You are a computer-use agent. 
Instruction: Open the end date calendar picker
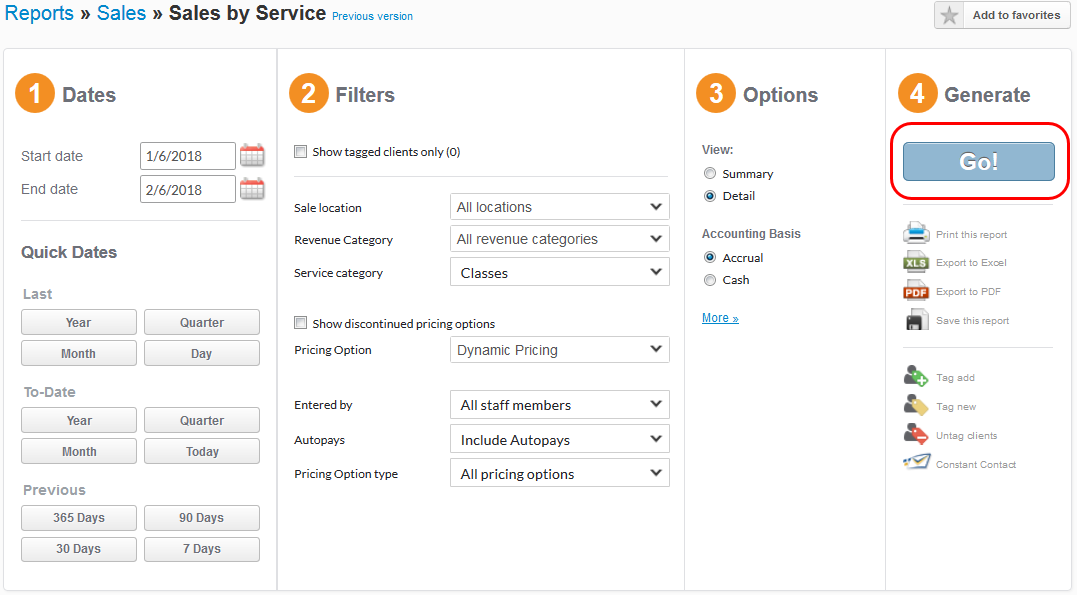[252, 188]
